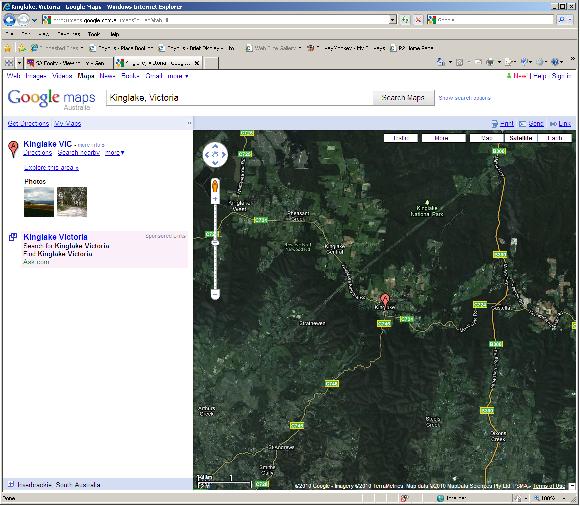Open the Tools gear icon in the command bar
580x506 pixels.
[540, 62]
